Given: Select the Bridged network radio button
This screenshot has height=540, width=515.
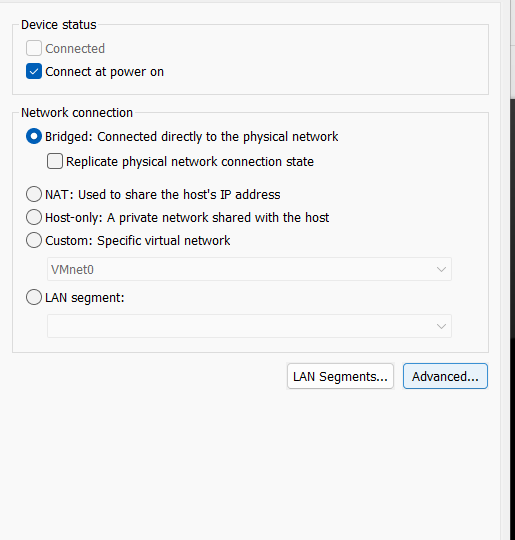Looking at the screenshot, I should tap(34, 136).
